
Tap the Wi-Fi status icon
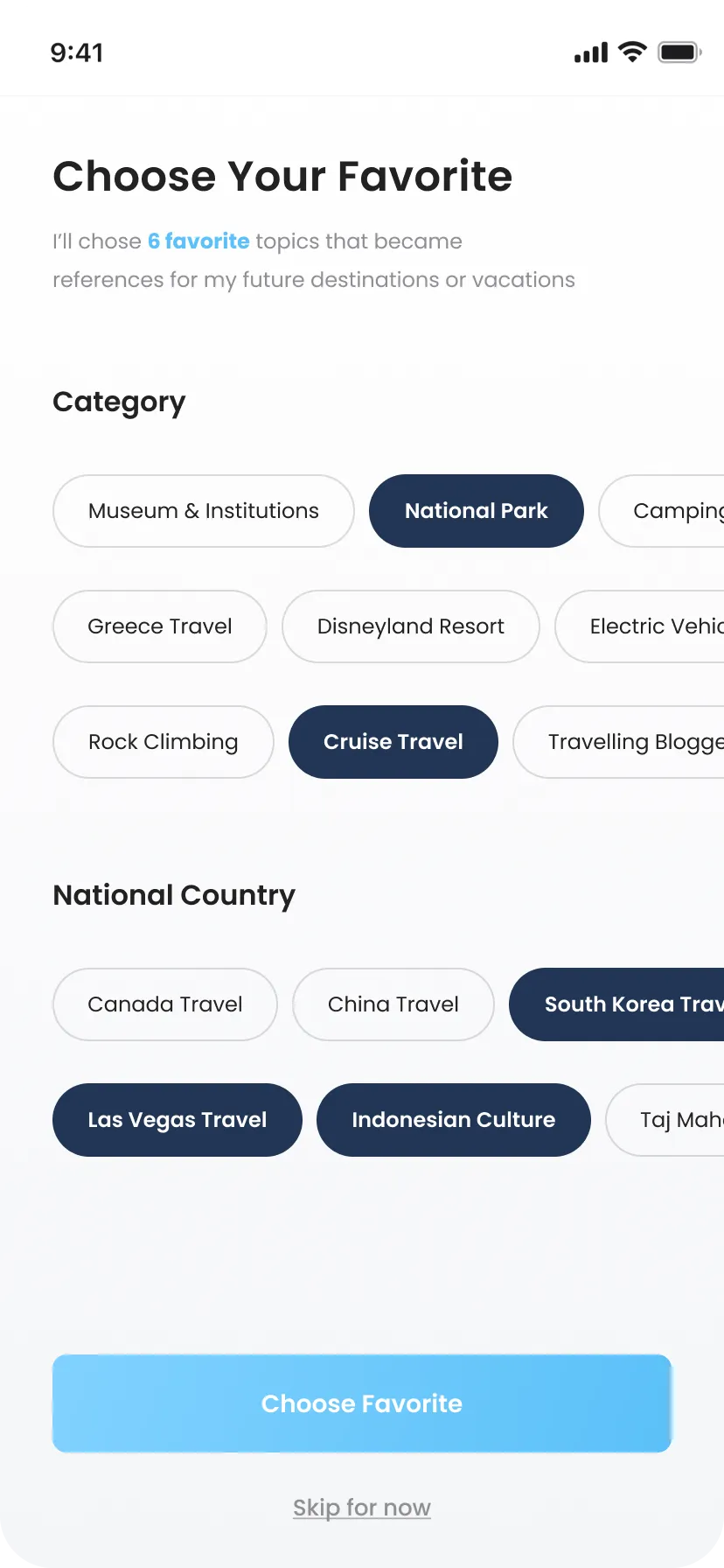pyautogui.click(x=632, y=52)
